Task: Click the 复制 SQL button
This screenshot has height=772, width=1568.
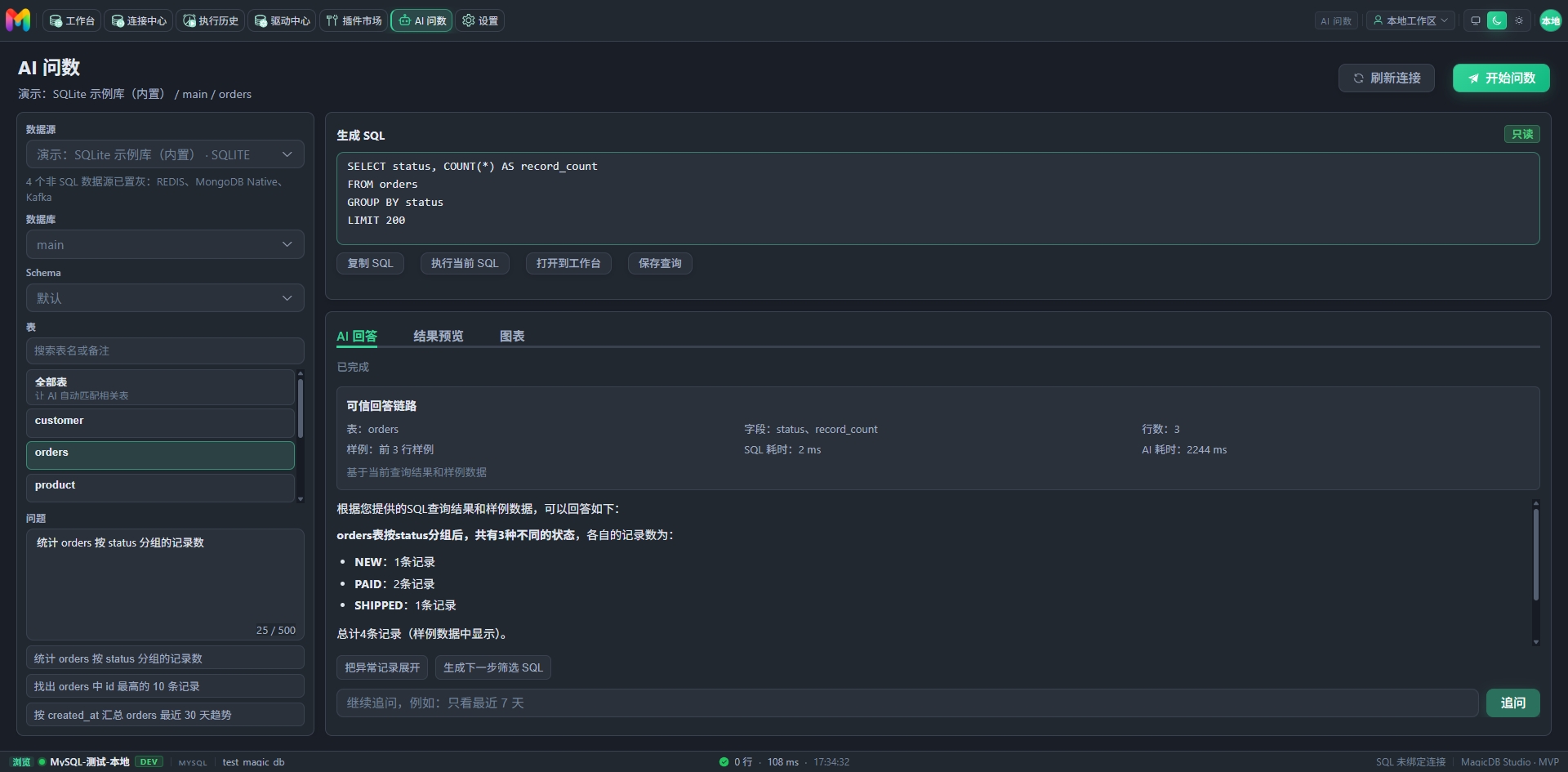Action: (x=370, y=263)
